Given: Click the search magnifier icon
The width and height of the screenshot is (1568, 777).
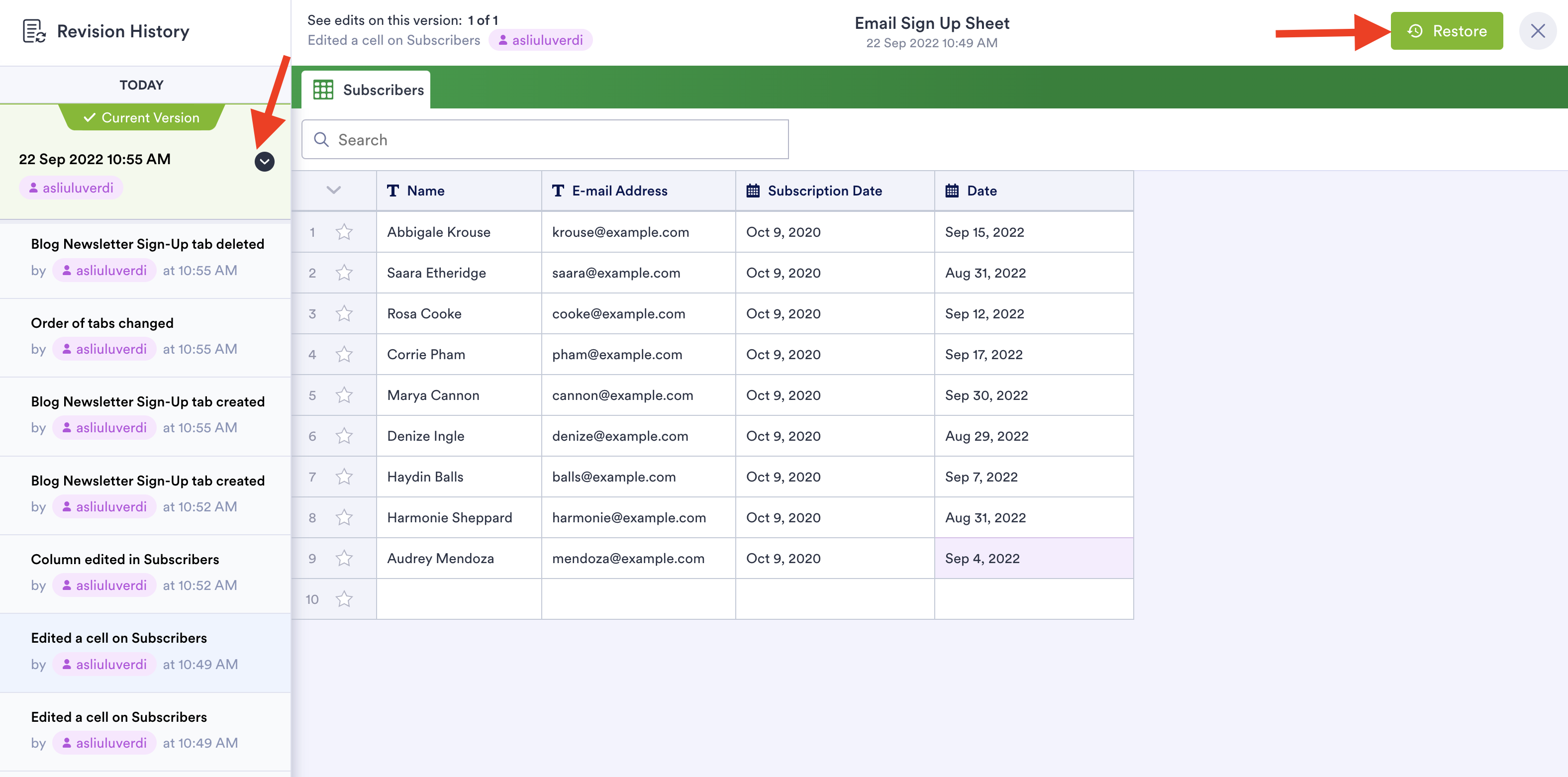Looking at the screenshot, I should [321, 140].
